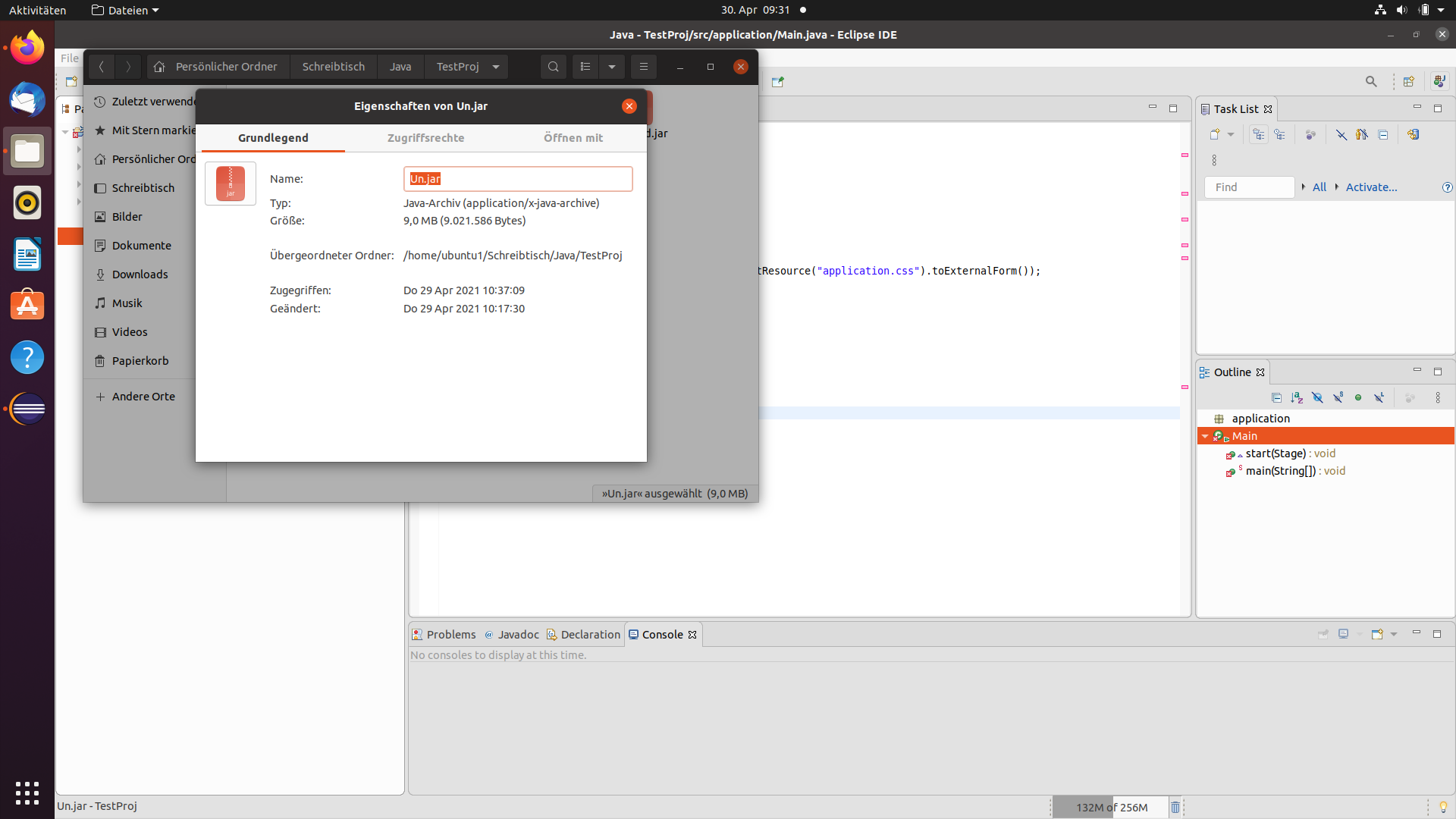Click the All link in Task List
Image resolution: width=1456 pixels, height=819 pixels.
click(1319, 187)
